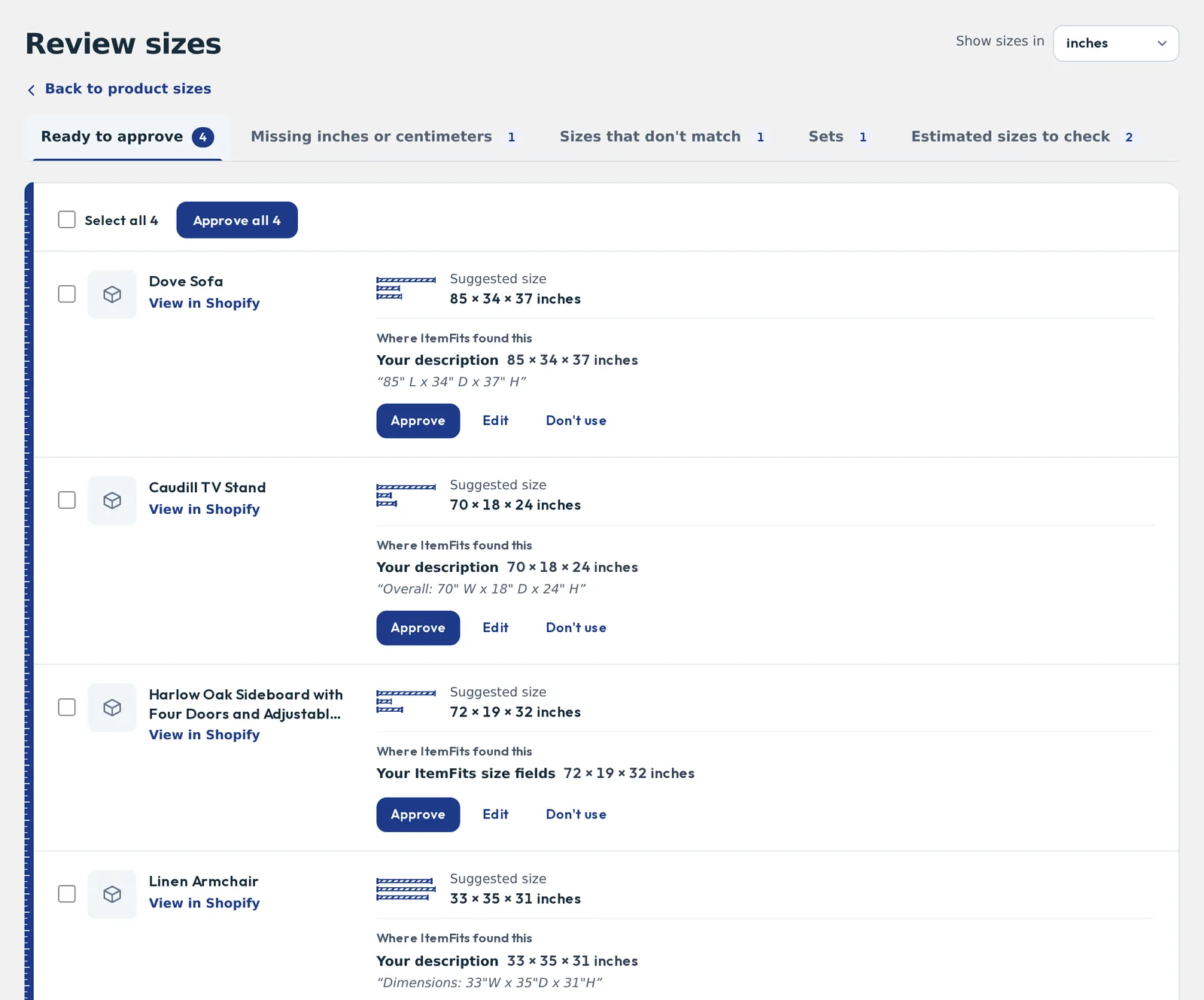Click the back chevron next to product sizes

32,90
